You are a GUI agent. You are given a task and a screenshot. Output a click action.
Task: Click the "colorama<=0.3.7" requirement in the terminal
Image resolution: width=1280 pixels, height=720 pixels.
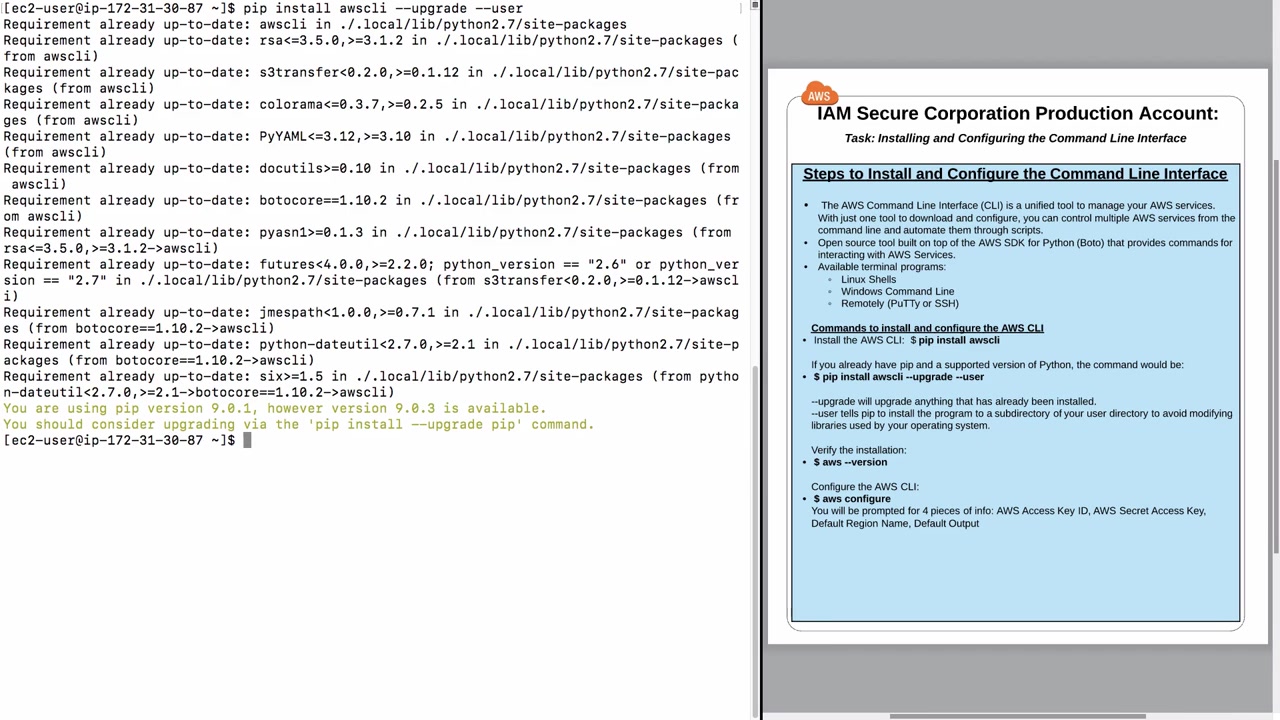click(371, 112)
